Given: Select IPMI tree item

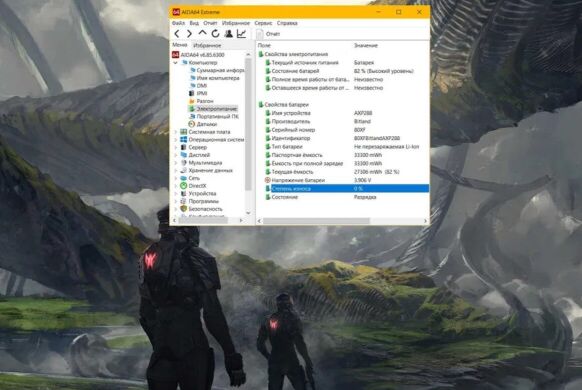Looking at the screenshot, I should click(x=202, y=93).
